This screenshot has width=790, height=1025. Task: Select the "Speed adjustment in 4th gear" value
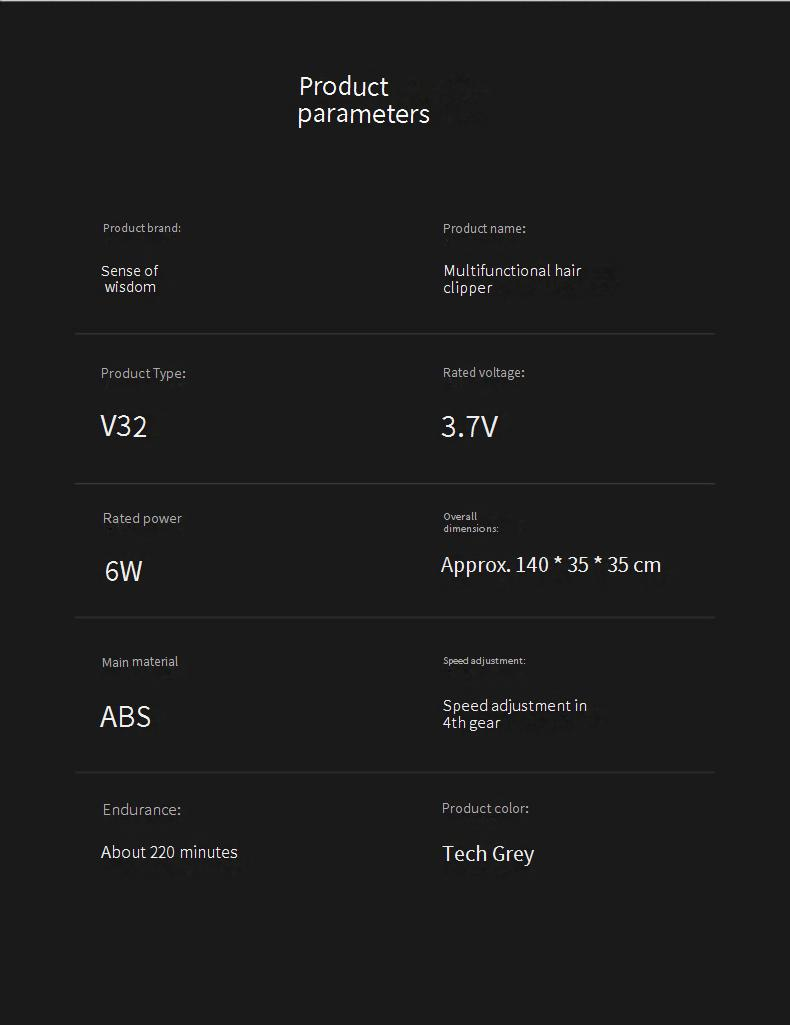[x=515, y=714]
